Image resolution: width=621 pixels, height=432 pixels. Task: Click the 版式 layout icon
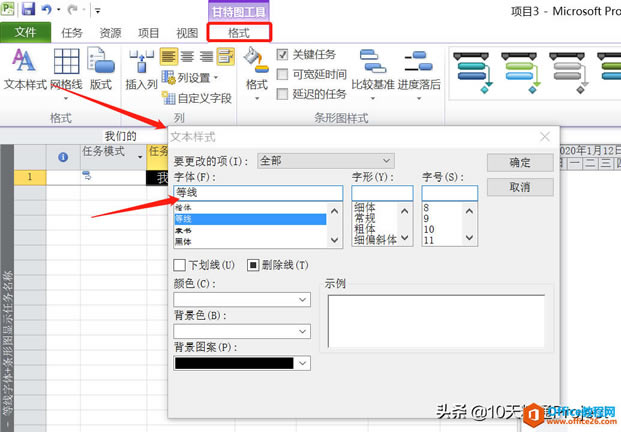(101, 69)
